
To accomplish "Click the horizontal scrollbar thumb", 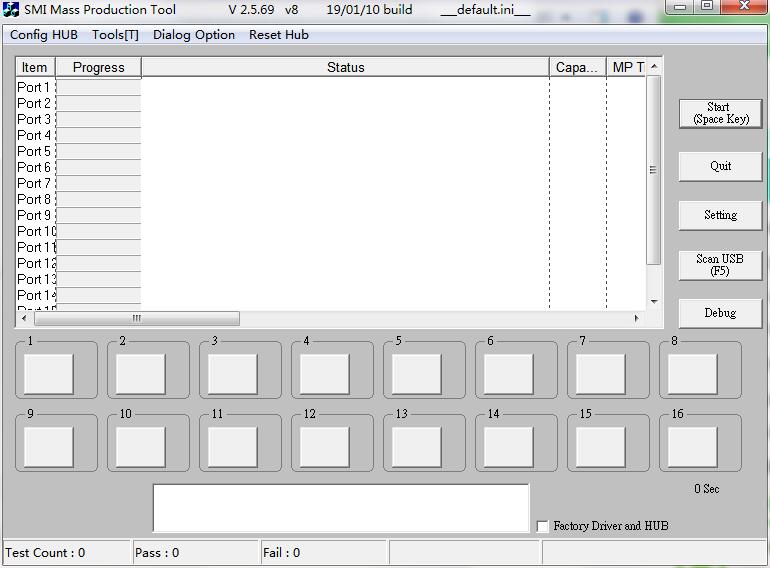I will (x=137, y=318).
